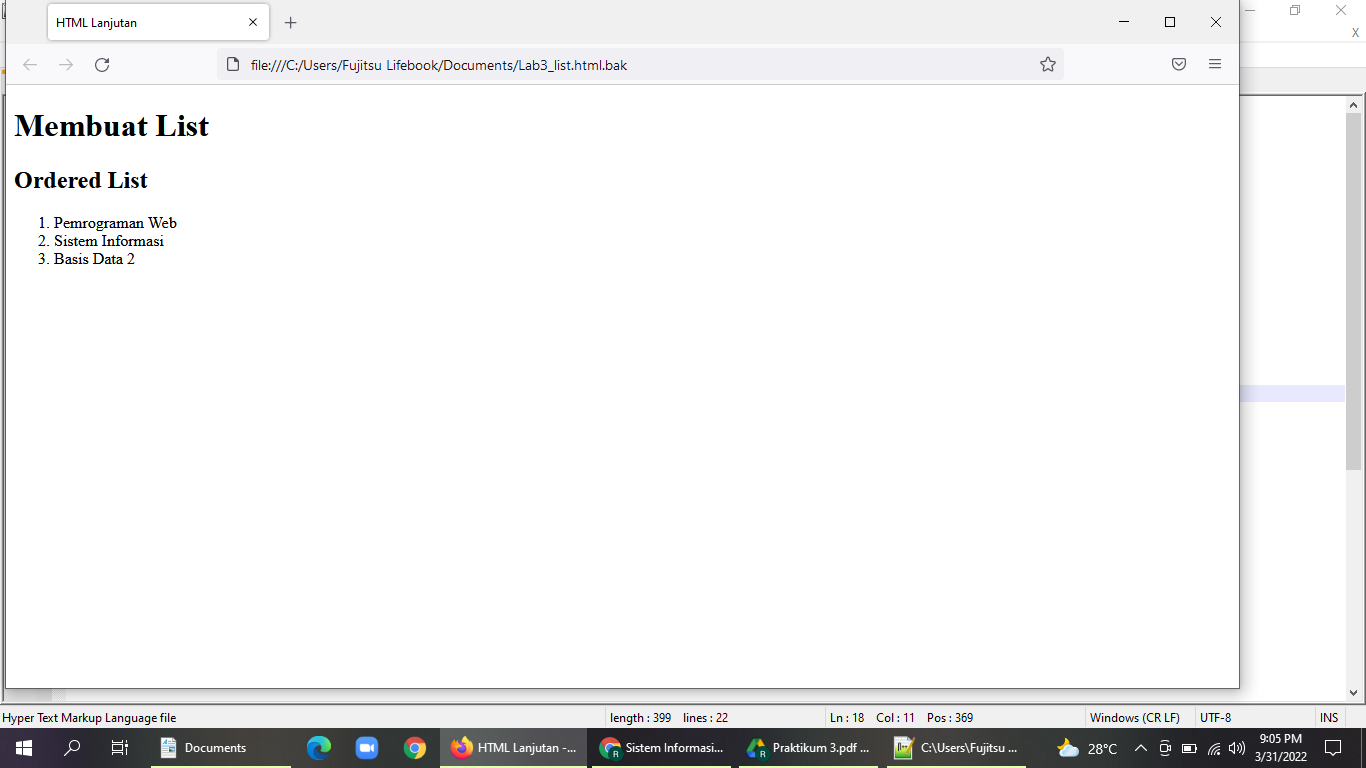Open the notification center

tap(1332, 747)
